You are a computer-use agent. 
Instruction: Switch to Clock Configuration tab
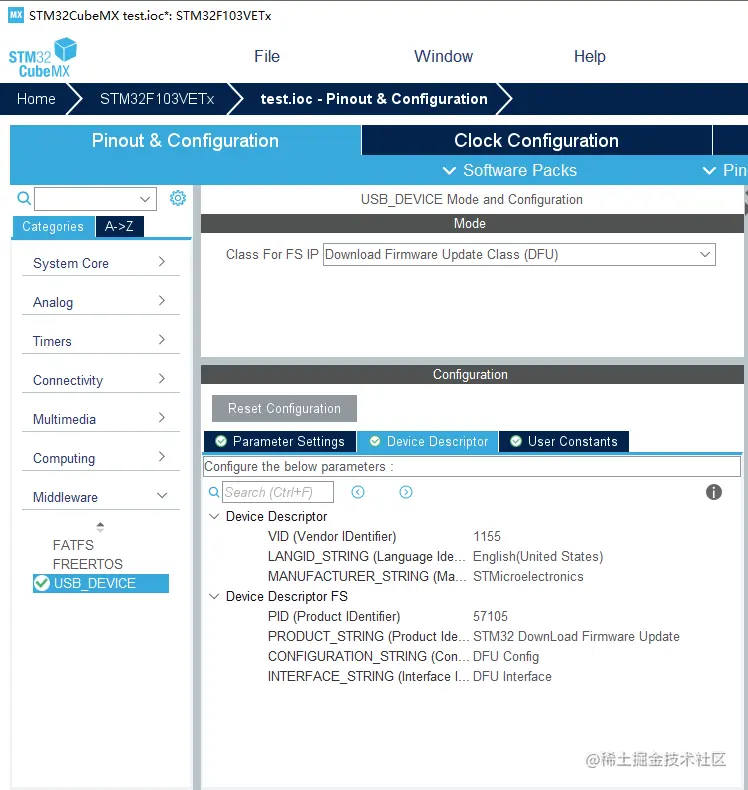point(536,141)
